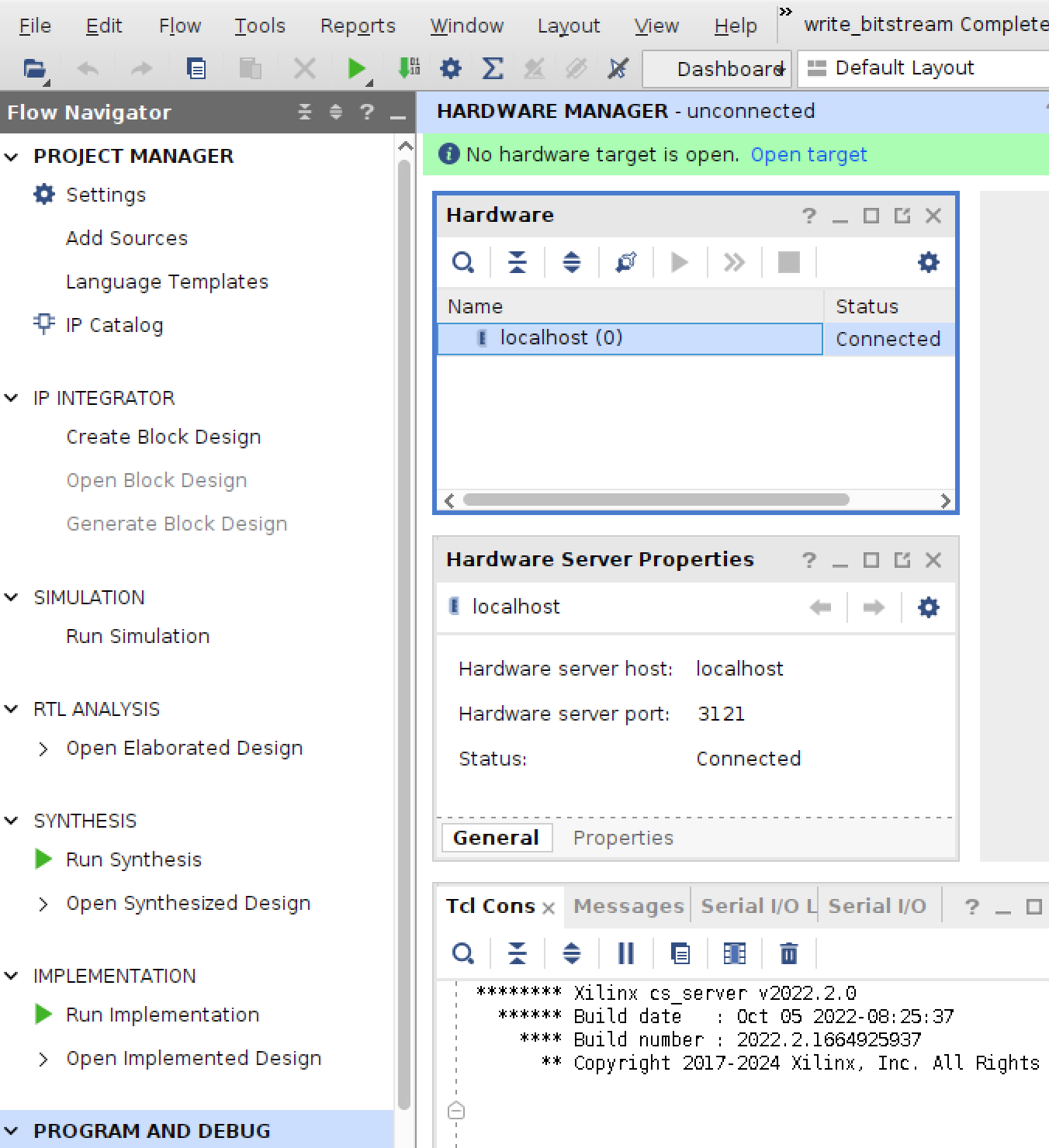This screenshot has width=1049, height=1148.
Task: Collapse all in Flow Navigator header
Action: (x=305, y=112)
